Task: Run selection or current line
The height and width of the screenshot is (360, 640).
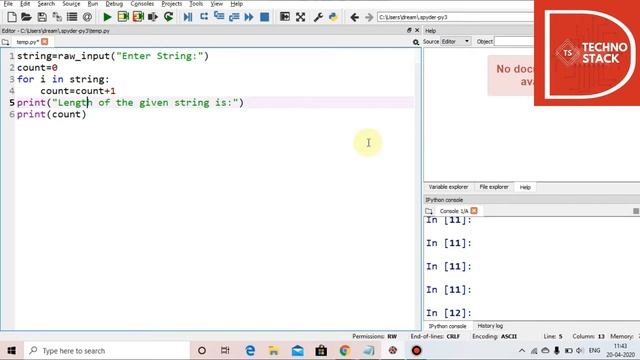Action: 153,17
